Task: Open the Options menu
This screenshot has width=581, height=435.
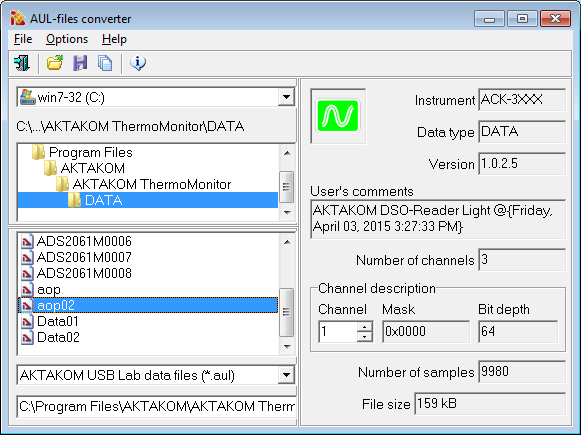Action: 67,39
